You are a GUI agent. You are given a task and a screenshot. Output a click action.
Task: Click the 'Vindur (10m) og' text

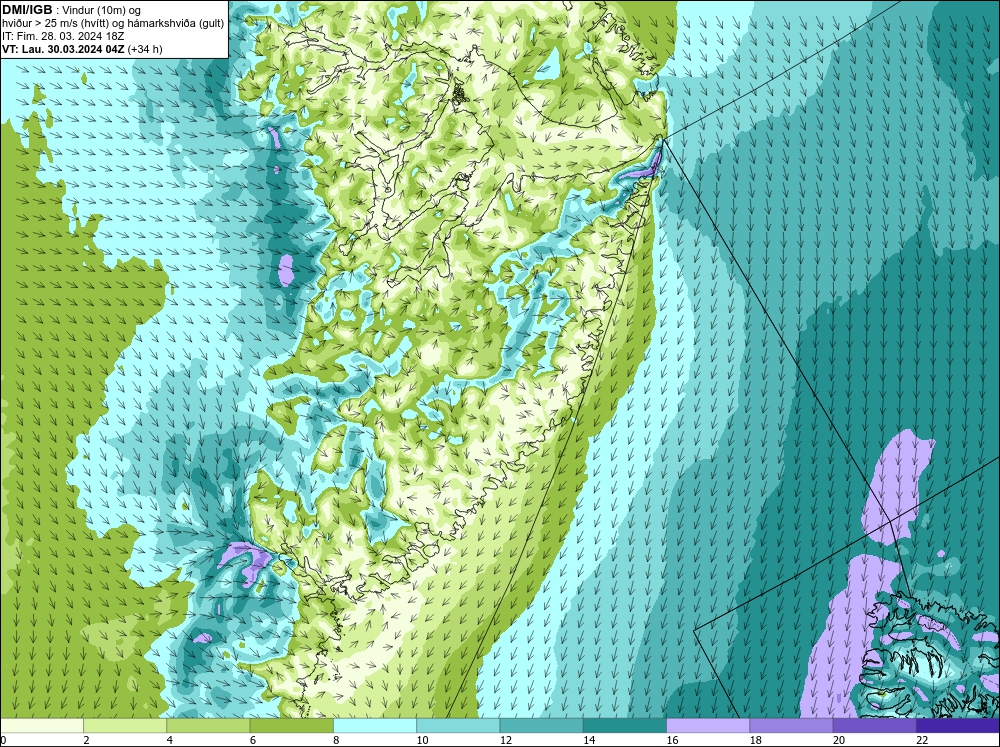pyautogui.click(x=103, y=10)
